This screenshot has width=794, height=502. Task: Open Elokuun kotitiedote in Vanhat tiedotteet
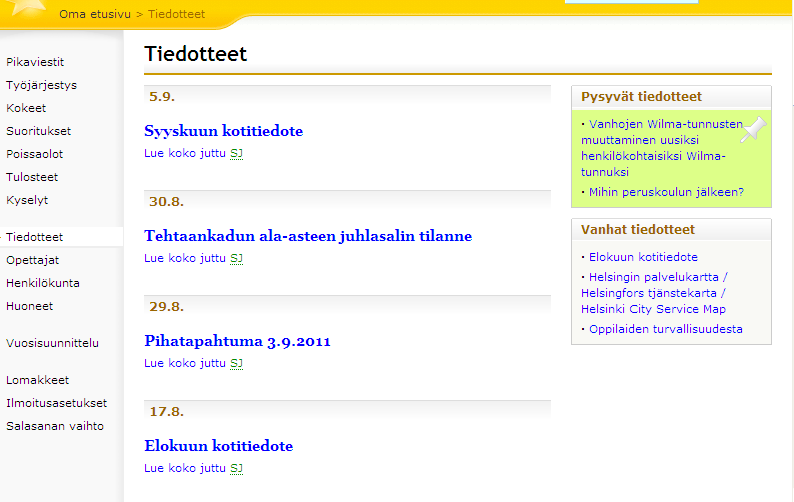pos(643,257)
